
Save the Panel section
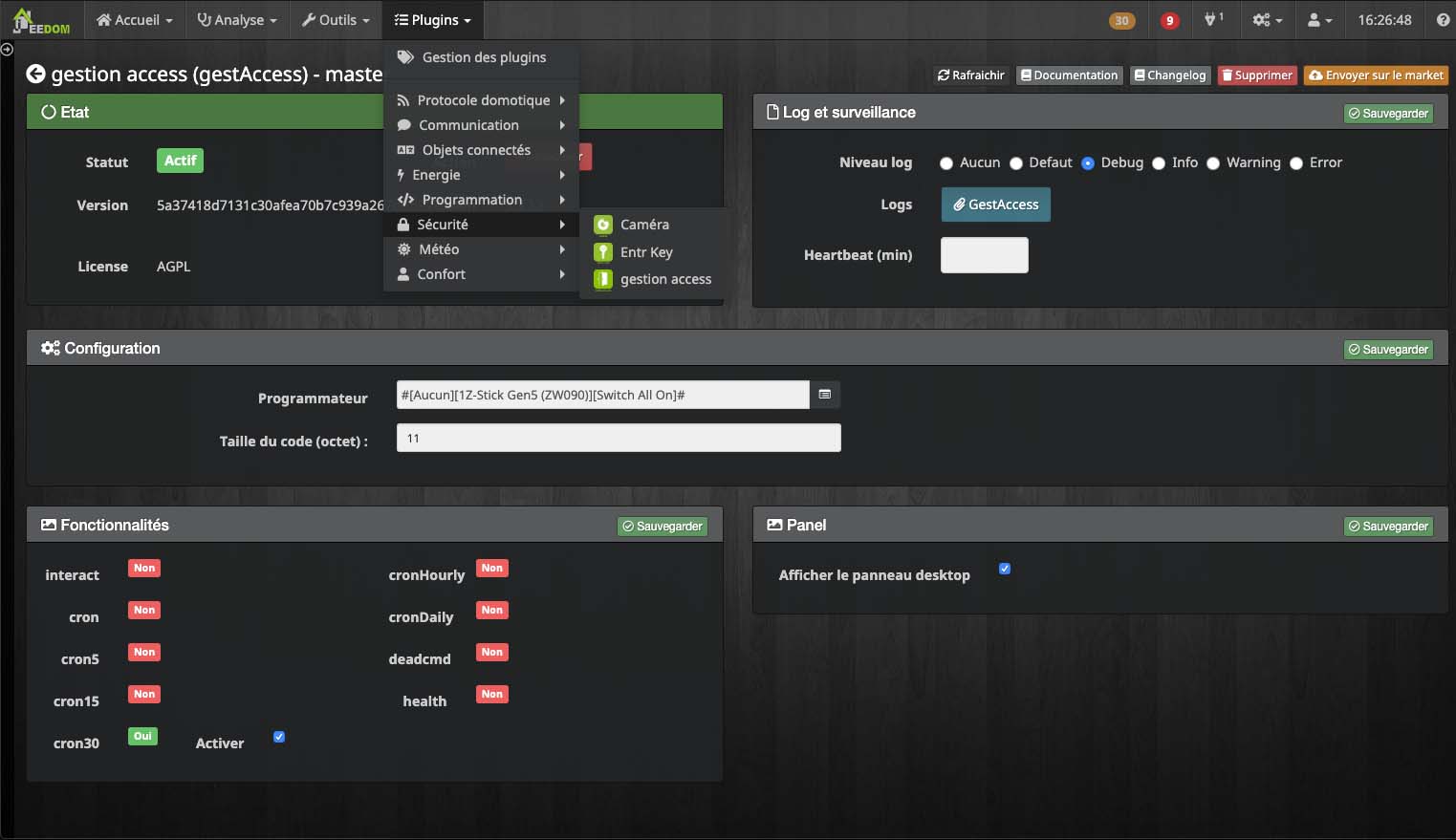point(1389,527)
